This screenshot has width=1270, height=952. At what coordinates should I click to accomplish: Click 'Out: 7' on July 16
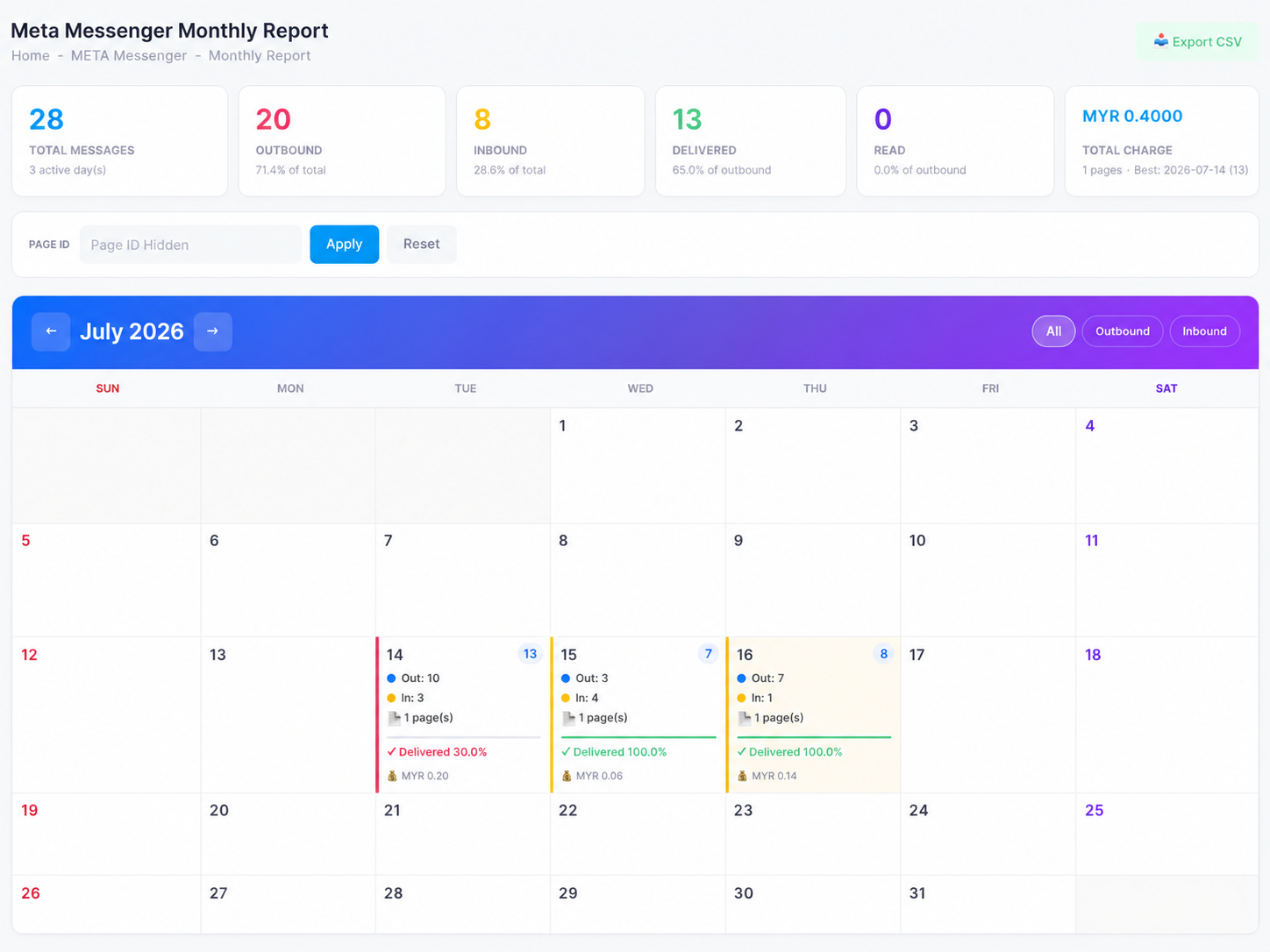point(767,678)
